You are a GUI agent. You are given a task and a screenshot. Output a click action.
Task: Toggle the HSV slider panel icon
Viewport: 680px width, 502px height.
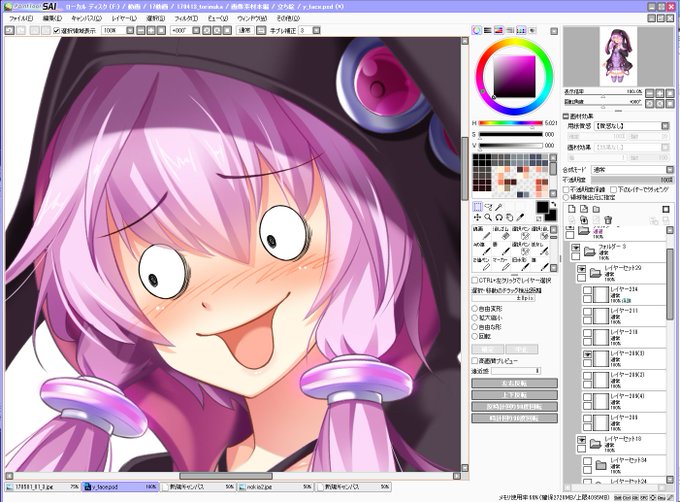click(499, 30)
